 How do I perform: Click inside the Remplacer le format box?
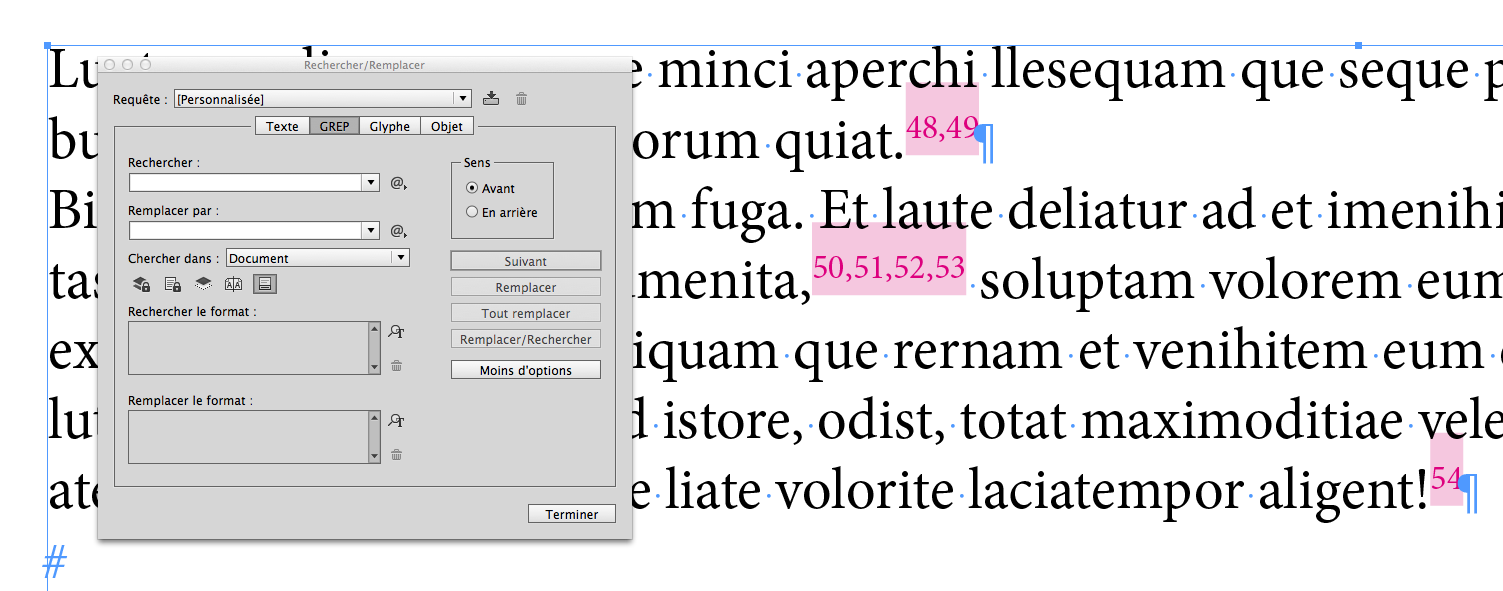[248, 437]
